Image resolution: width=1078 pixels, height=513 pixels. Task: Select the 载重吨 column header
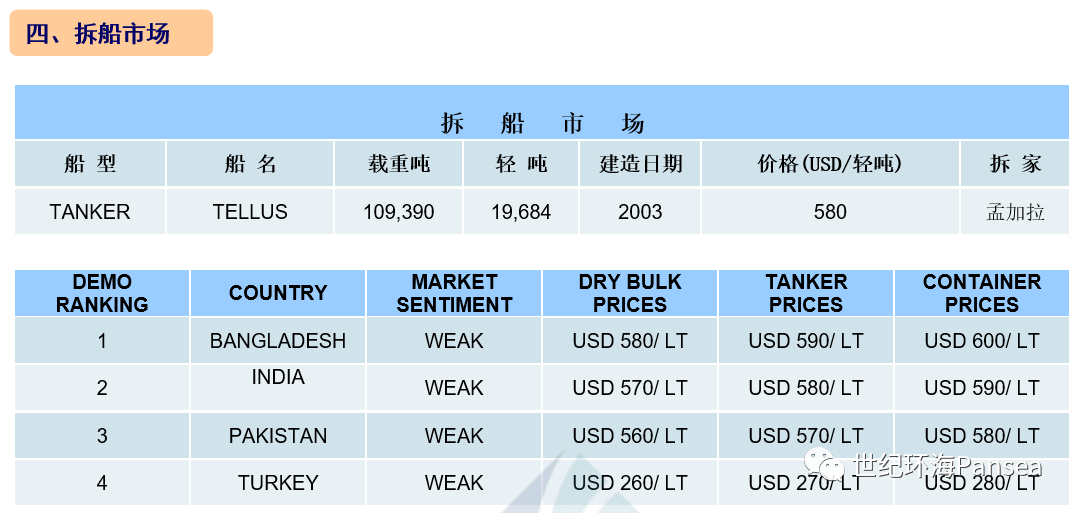coord(399,164)
